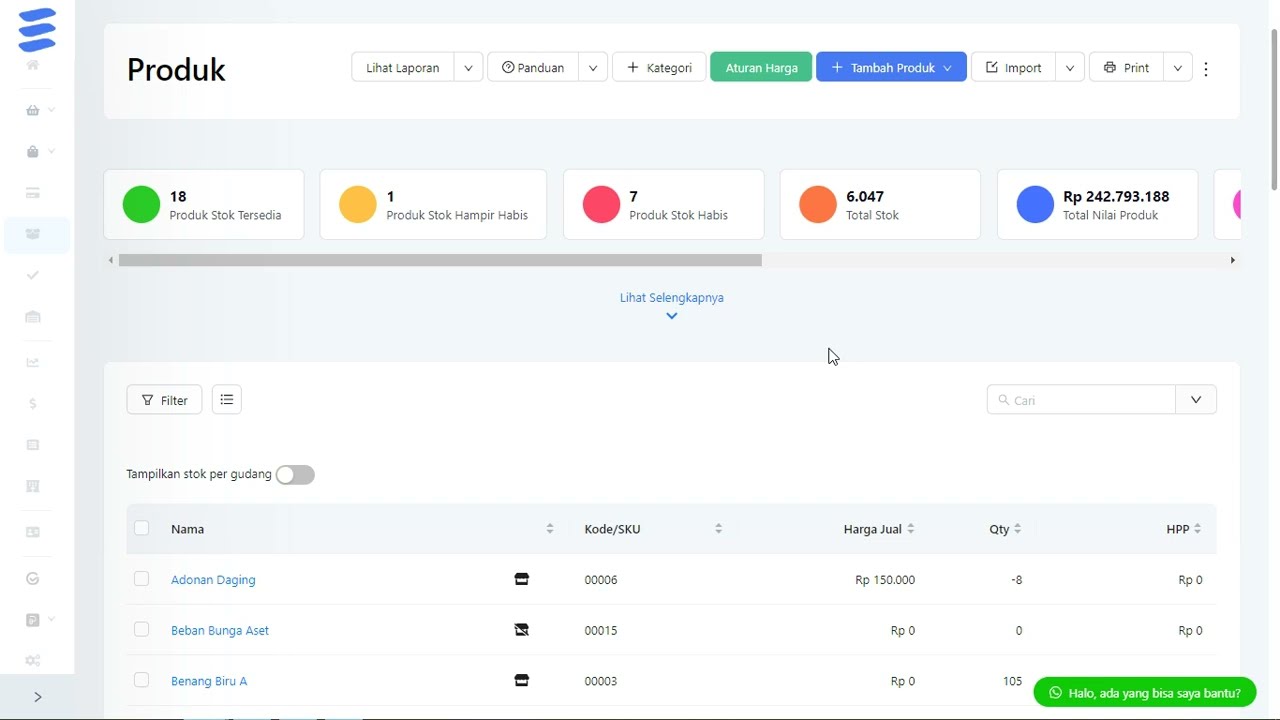Screen dimensions: 1280x720
Task: Open the circled checkmark sidebar icon
Action: [x=33, y=578]
